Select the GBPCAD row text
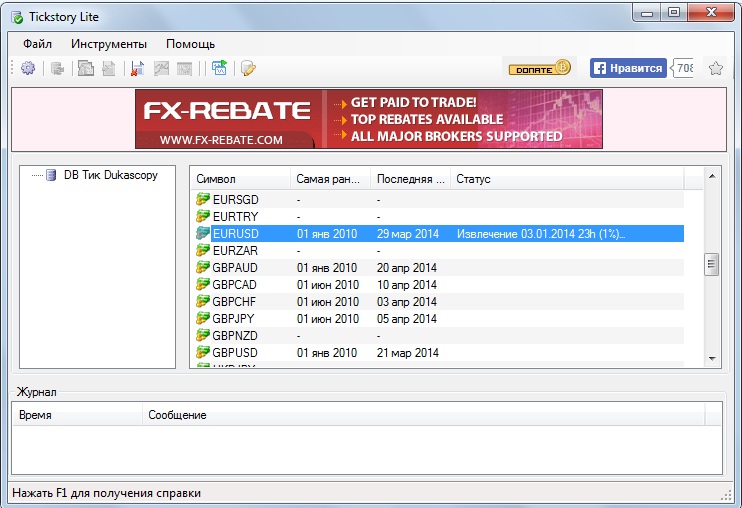The image size is (742, 508). [x=234, y=285]
